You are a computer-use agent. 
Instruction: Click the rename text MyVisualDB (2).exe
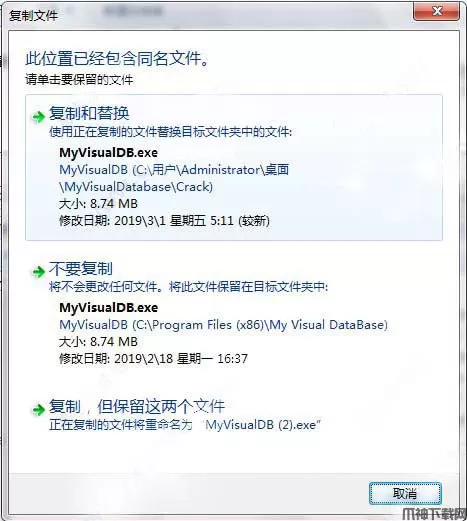pyautogui.click(x=262, y=425)
